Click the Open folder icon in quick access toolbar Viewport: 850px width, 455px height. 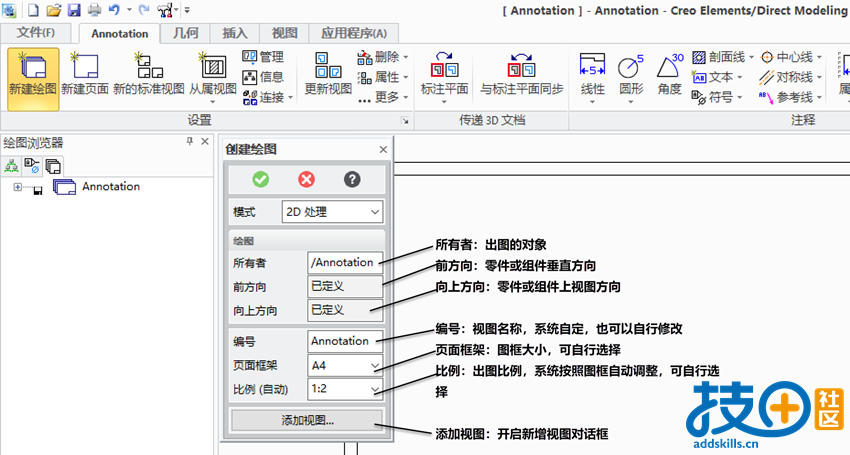(53, 10)
